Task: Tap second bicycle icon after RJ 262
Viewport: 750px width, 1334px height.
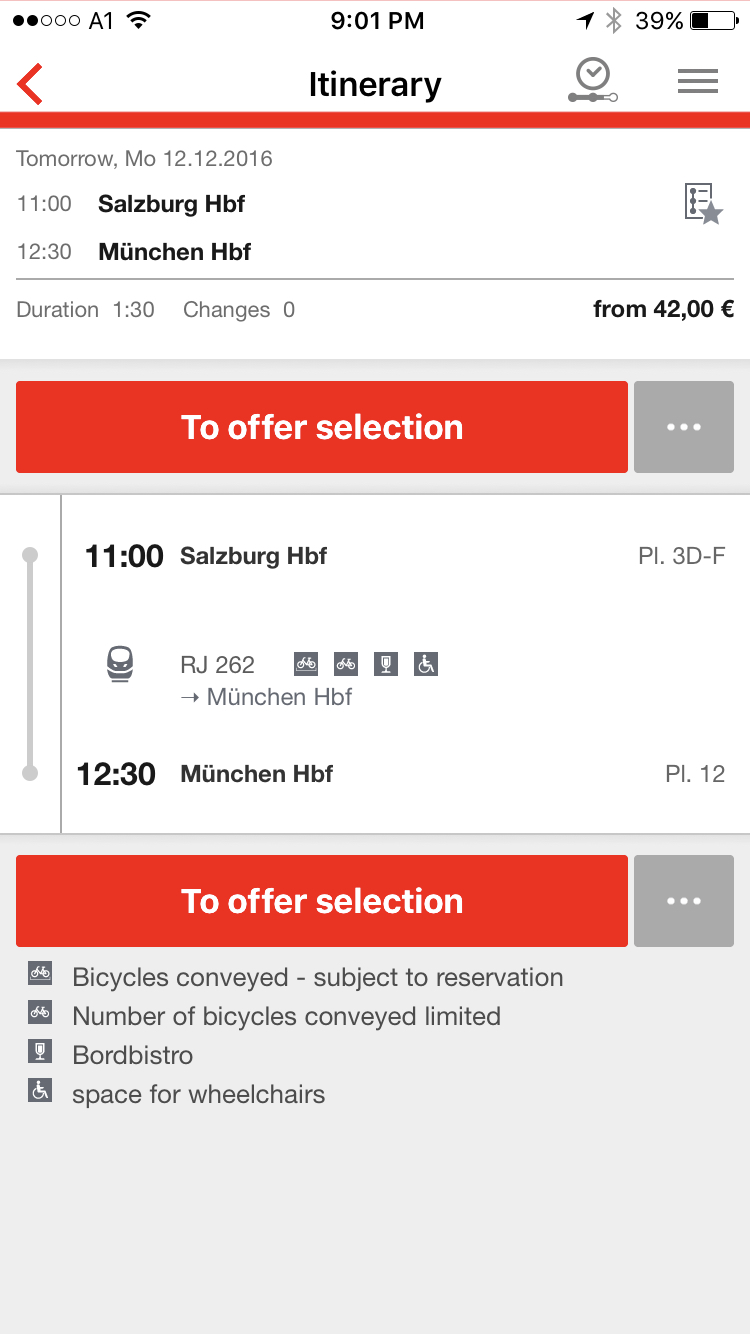Action: point(346,663)
